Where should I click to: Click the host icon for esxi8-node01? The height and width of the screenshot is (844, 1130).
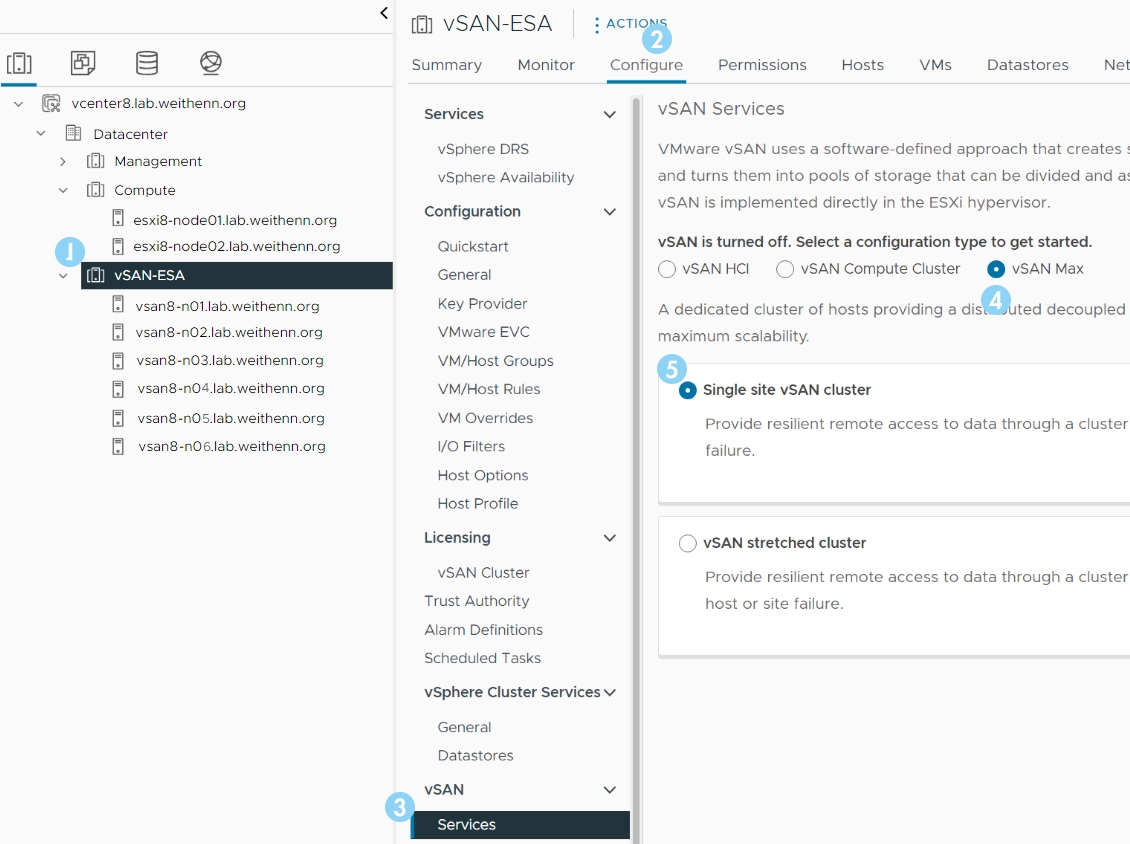click(118, 218)
